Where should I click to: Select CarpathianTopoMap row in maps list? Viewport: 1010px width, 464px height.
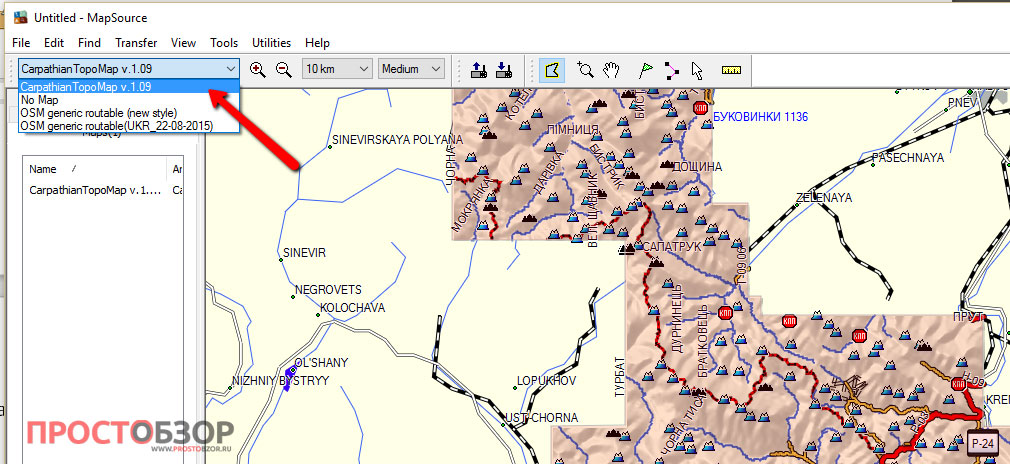pyautogui.click(x=94, y=190)
